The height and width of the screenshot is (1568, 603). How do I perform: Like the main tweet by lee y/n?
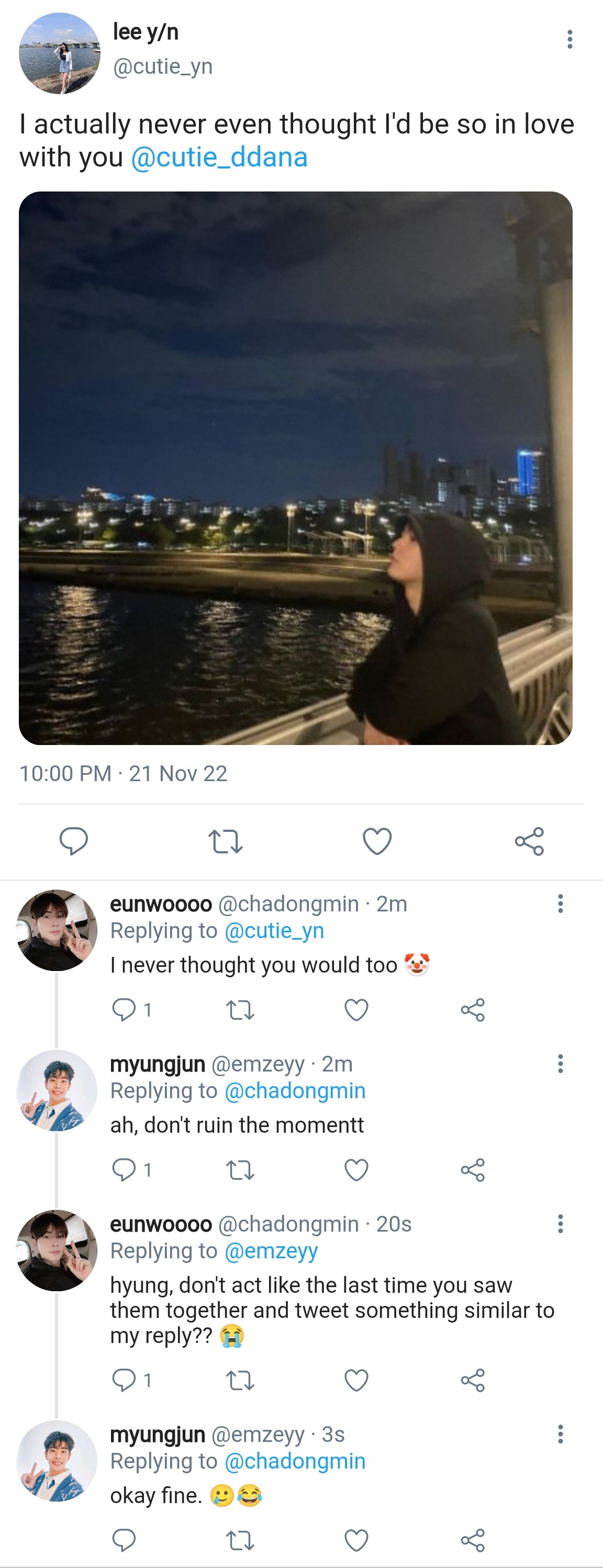pos(377,841)
